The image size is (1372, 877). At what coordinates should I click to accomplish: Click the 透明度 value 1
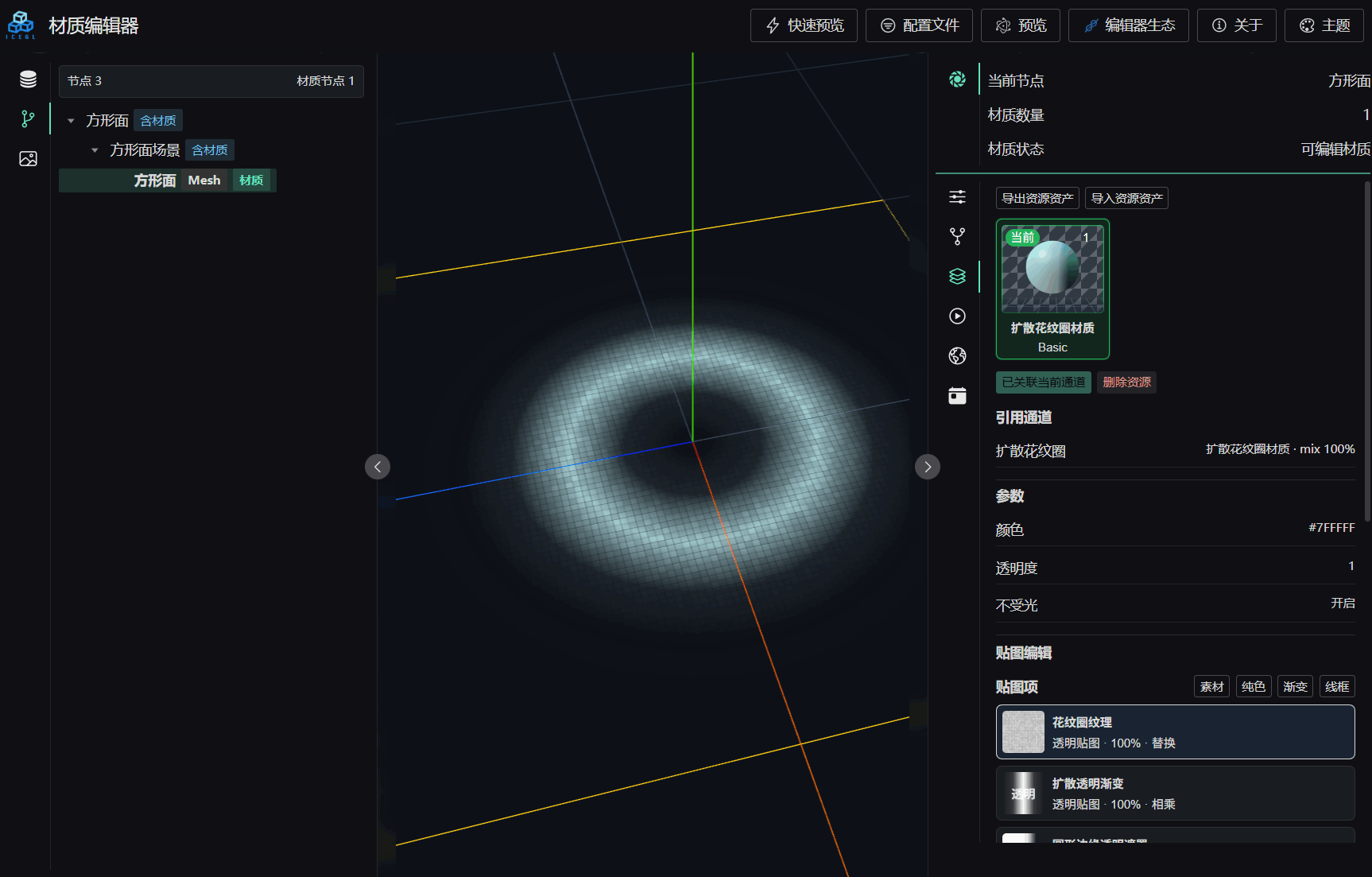tap(1351, 566)
